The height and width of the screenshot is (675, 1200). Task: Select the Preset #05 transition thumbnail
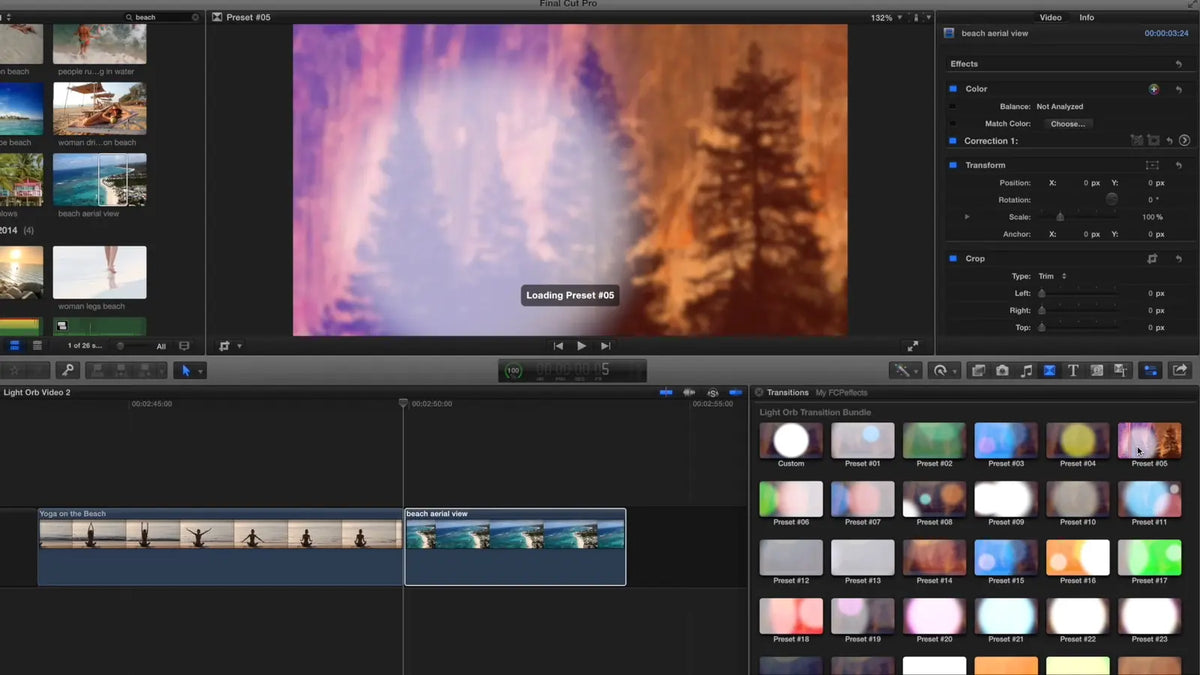(x=1149, y=441)
